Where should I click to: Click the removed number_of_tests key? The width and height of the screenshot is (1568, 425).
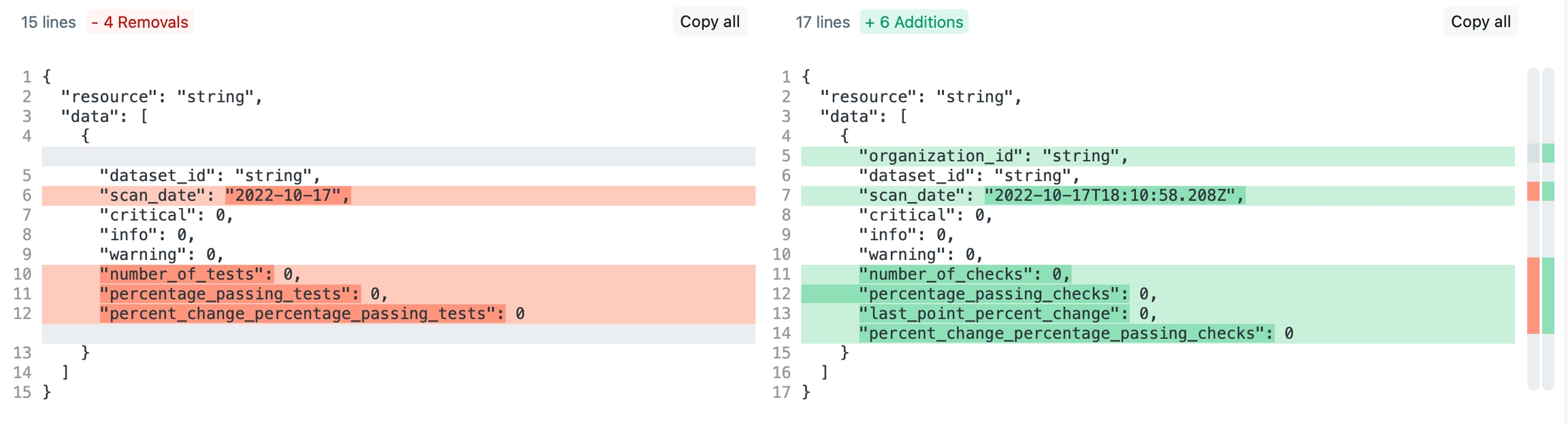(x=186, y=274)
